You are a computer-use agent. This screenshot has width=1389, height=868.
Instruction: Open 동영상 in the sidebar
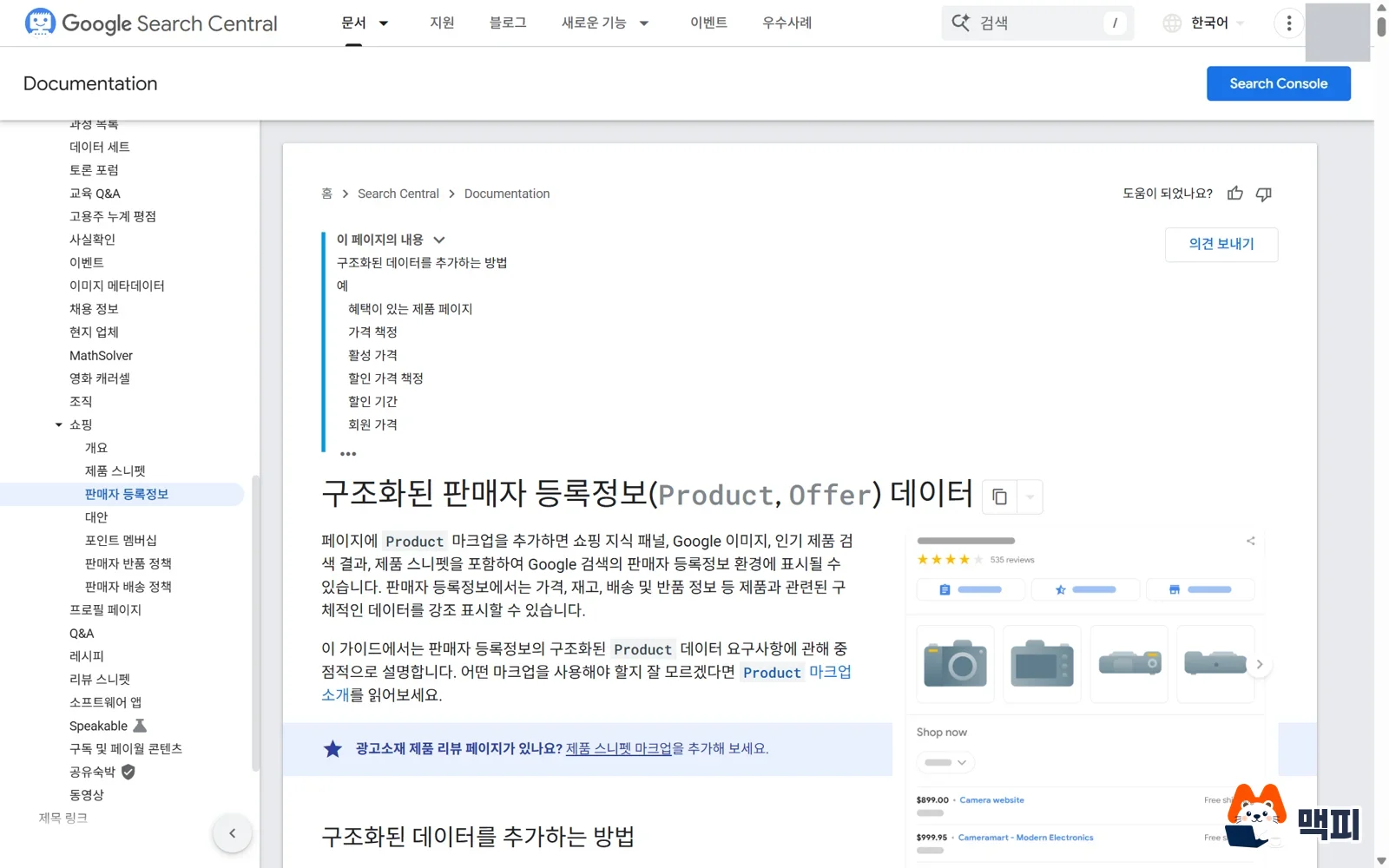point(86,795)
